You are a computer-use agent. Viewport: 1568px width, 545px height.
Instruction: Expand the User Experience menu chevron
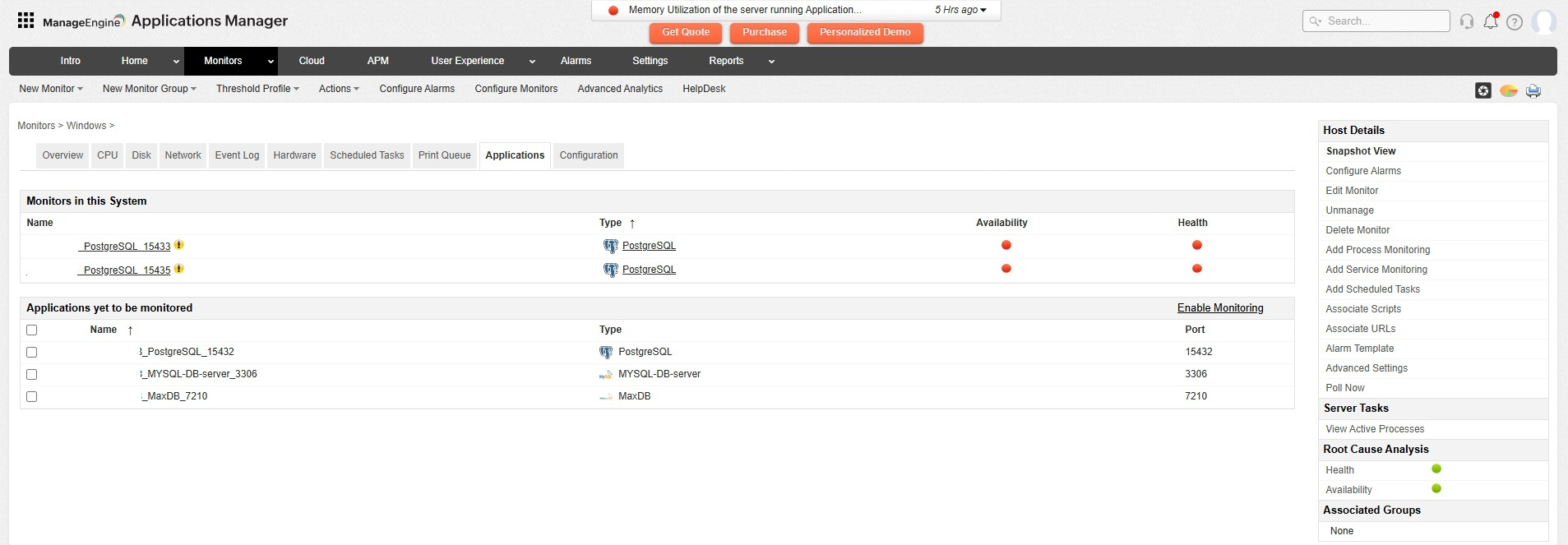pyautogui.click(x=532, y=62)
